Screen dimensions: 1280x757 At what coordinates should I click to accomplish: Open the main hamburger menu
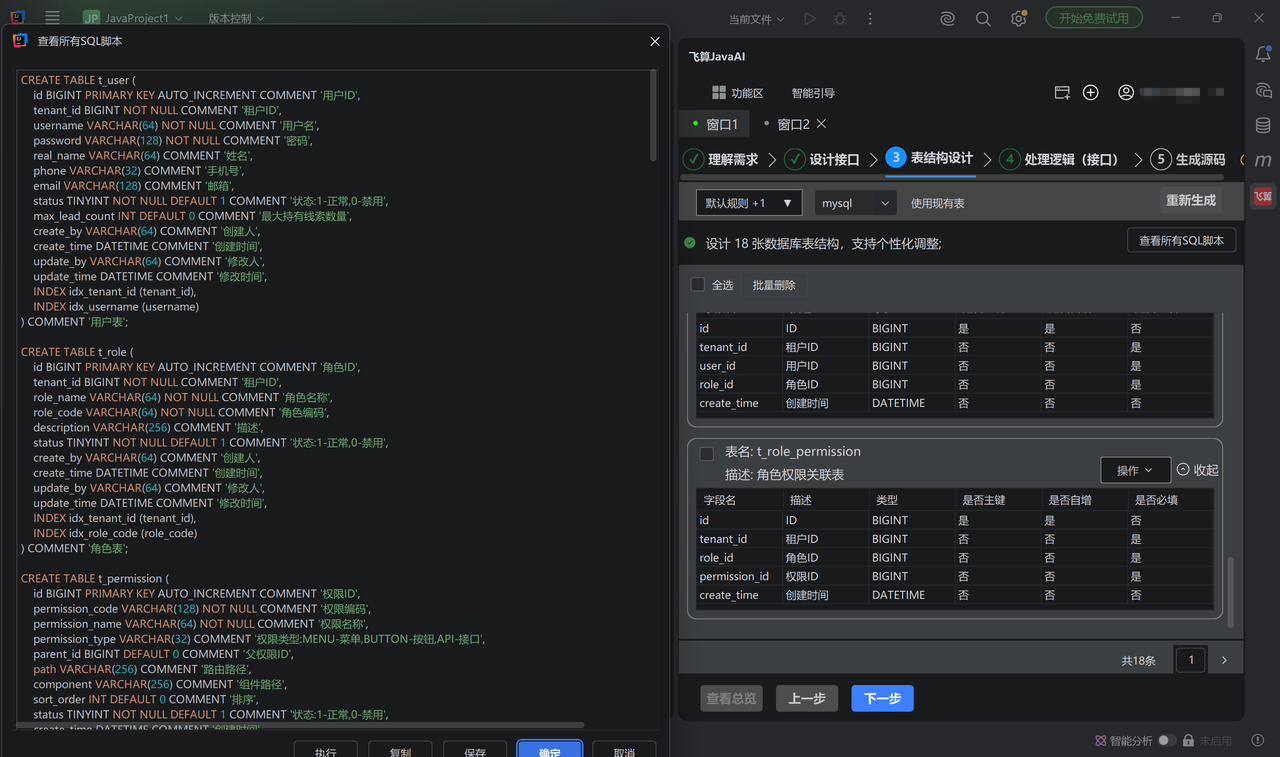(x=52, y=18)
